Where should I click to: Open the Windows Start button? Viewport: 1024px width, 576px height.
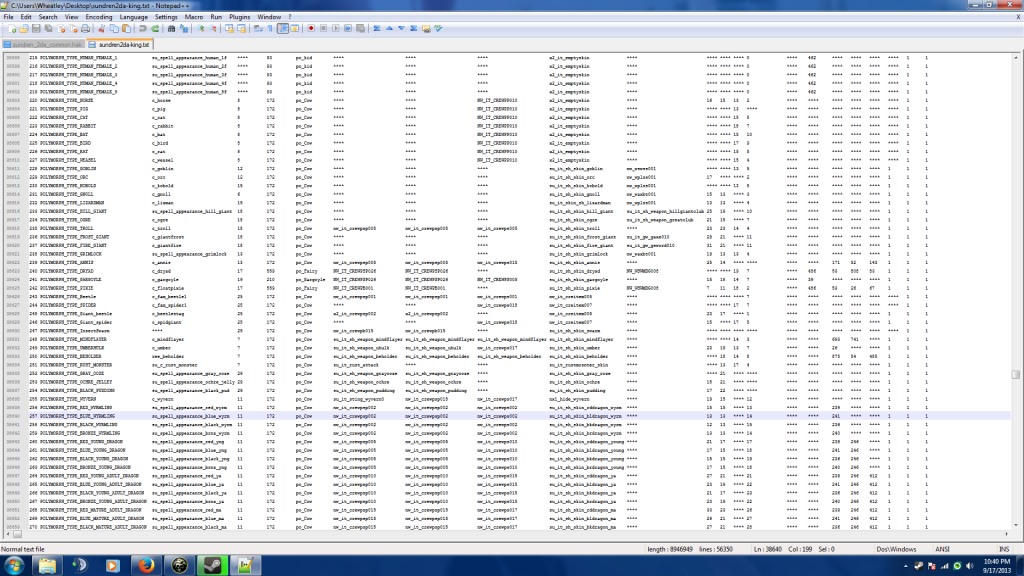click(x=16, y=564)
